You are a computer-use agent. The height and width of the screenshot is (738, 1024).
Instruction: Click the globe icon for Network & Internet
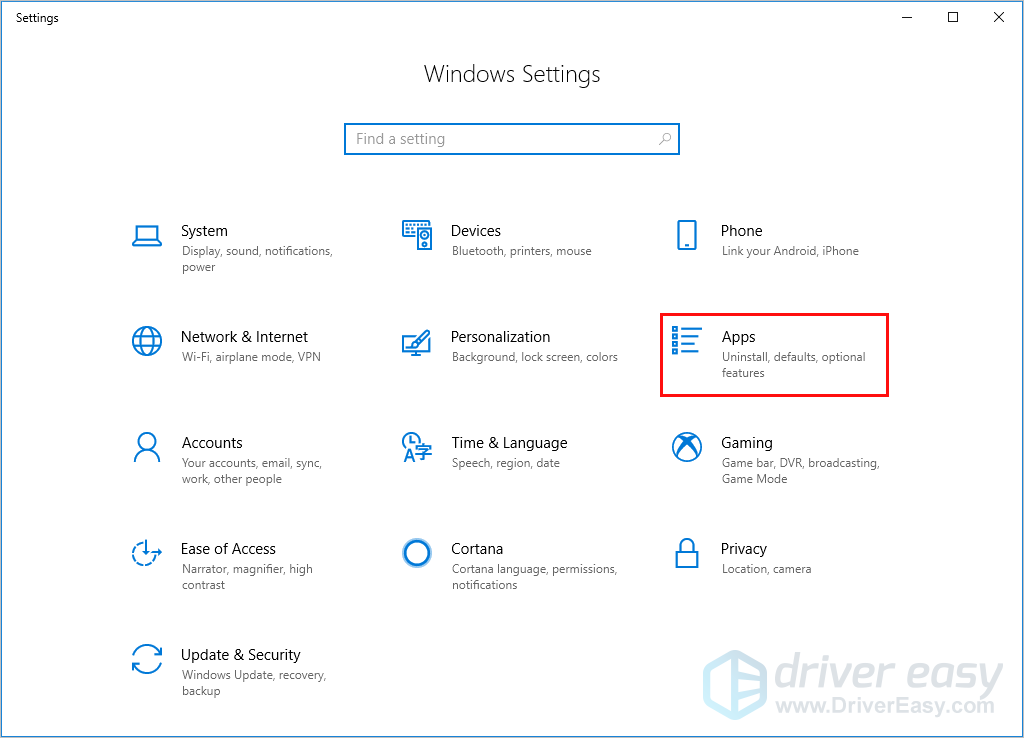click(x=147, y=341)
